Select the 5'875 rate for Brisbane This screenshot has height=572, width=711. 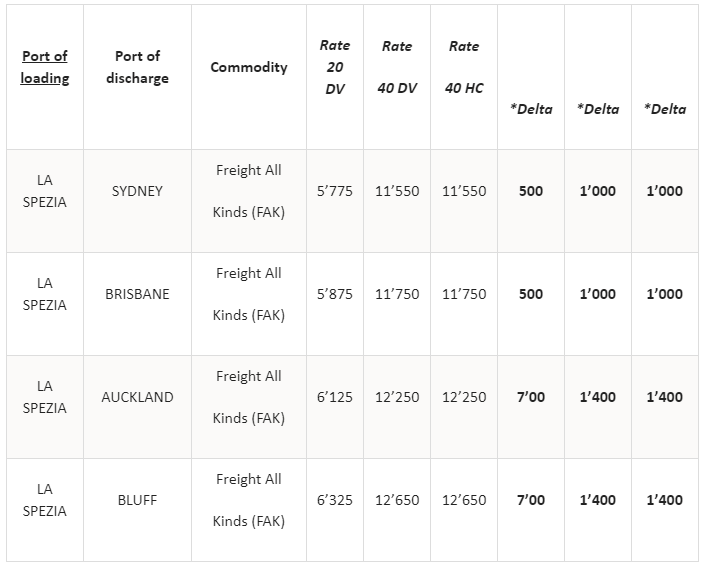click(x=335, y=294)
